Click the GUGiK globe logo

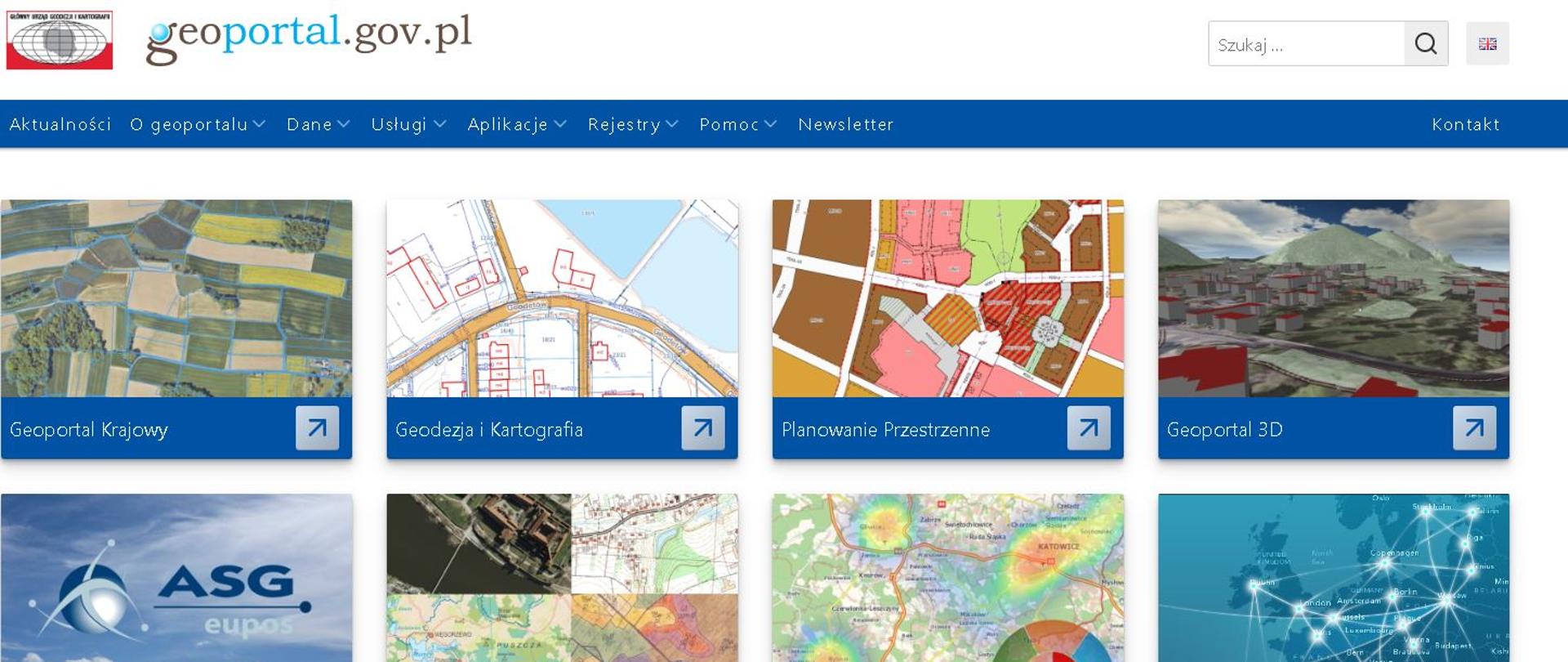[x=60, y=39]
